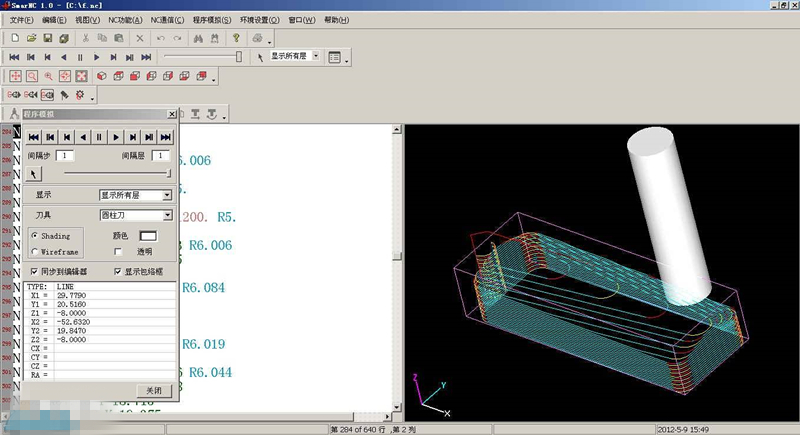800x435 pixels.
Task: Click the 间隔步 input field
Action: click(64, 156)
